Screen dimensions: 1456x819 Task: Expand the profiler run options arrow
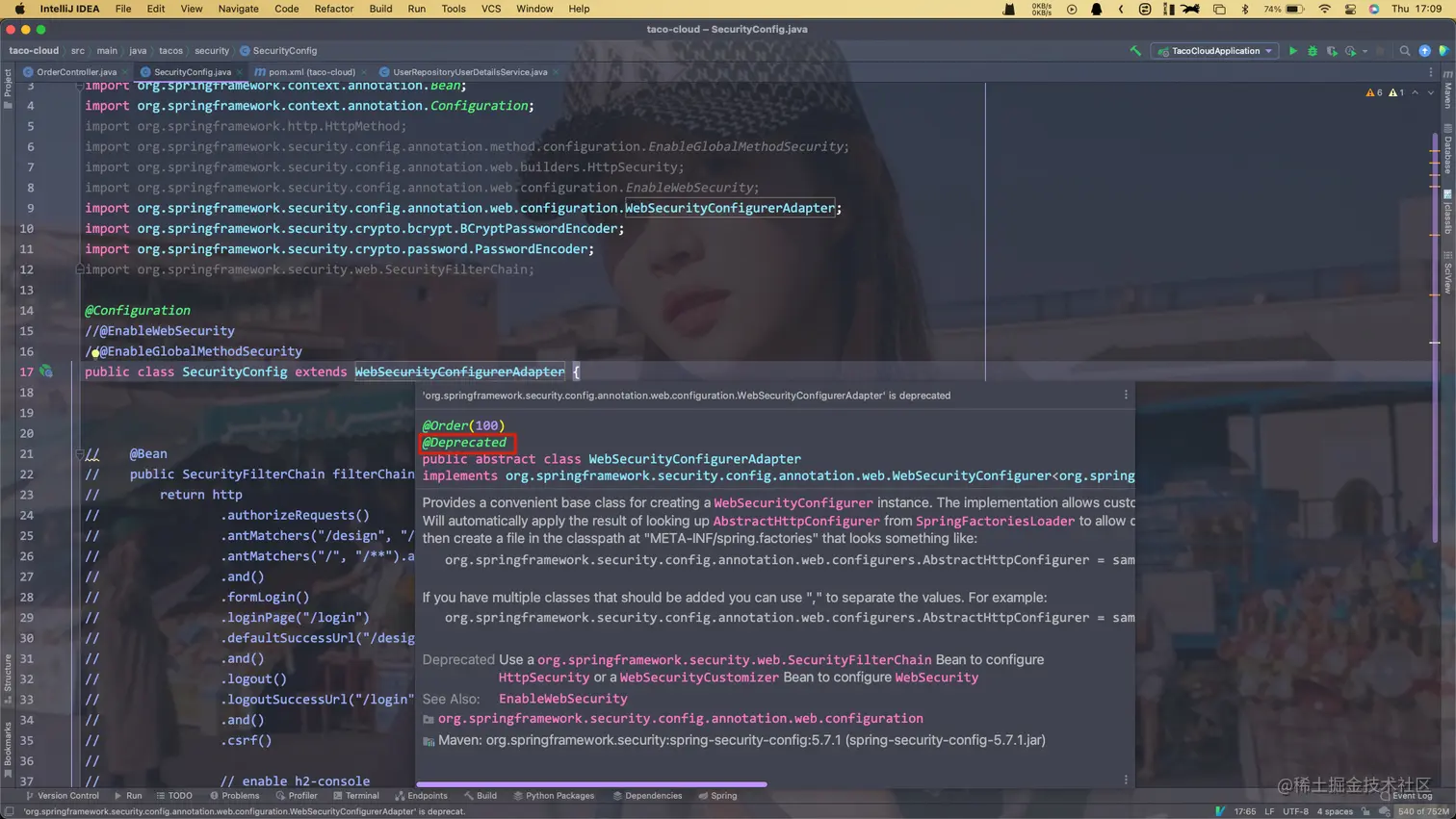[1365, 51]
